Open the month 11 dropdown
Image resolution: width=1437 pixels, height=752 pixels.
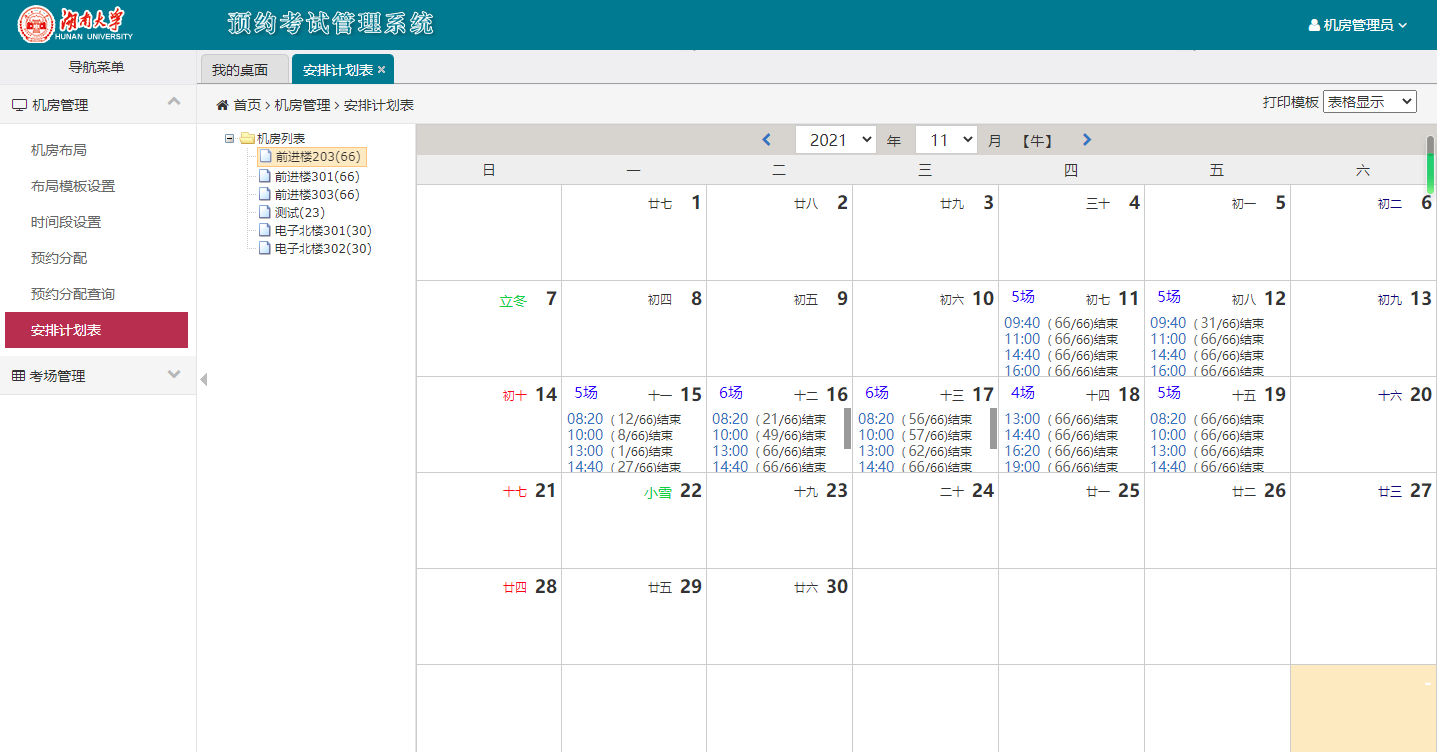[946, 140]
